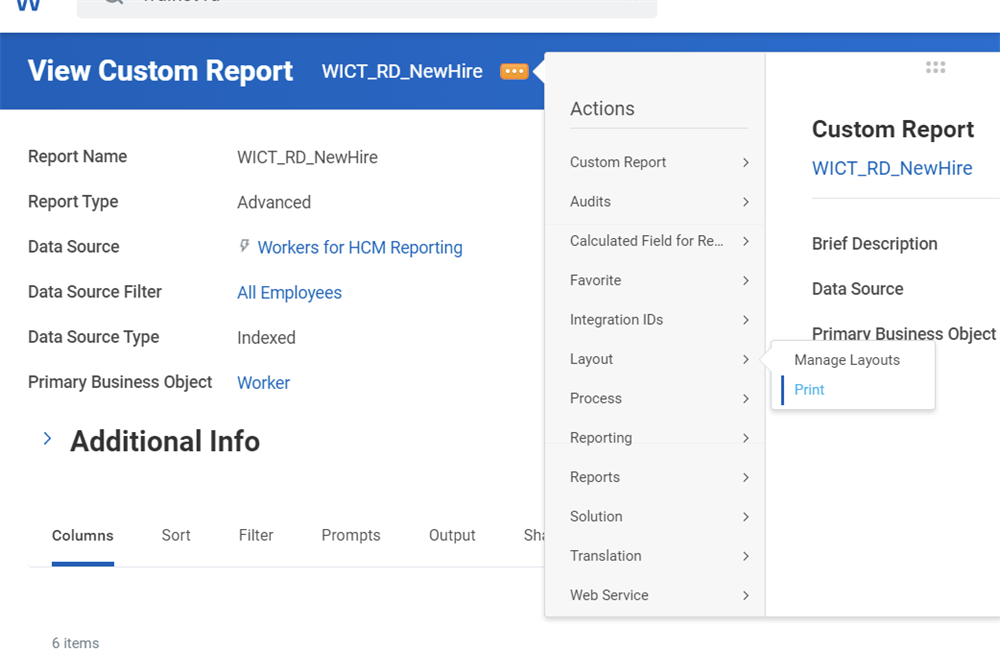The height and width of the screenshot is (651, 1000).
Task: Switch to the Sort tab
Action: pyautogui.click(x=176, y=536)
